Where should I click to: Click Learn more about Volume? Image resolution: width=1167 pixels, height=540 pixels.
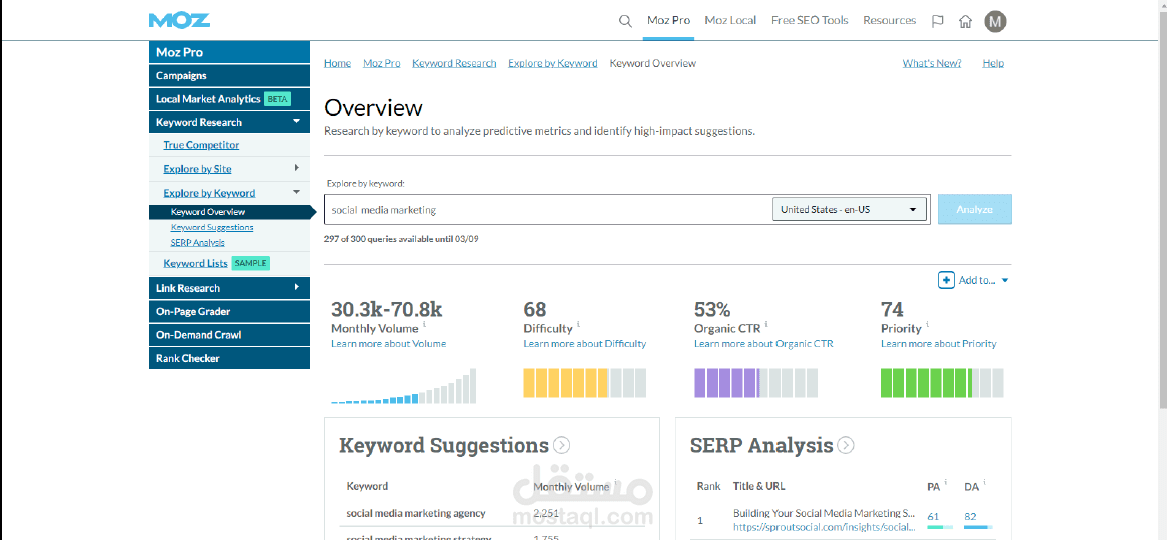click(x=389, y=344)
